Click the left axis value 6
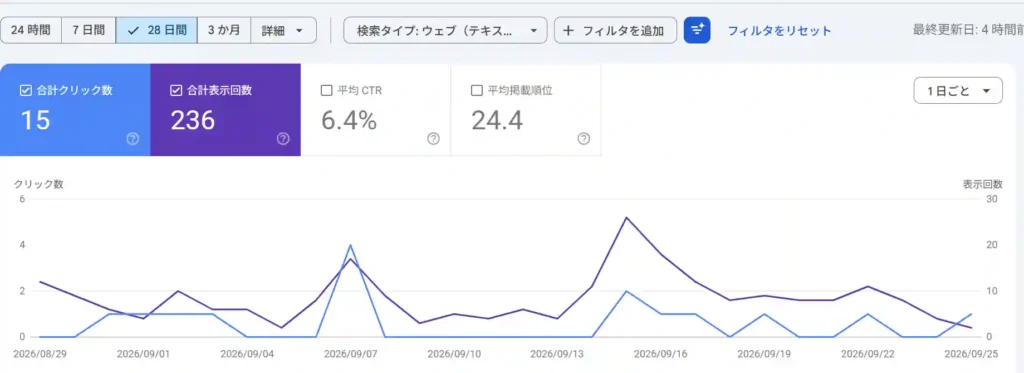Image resolution: width=1024 pixels, height=373 pixels. (22, 199)
